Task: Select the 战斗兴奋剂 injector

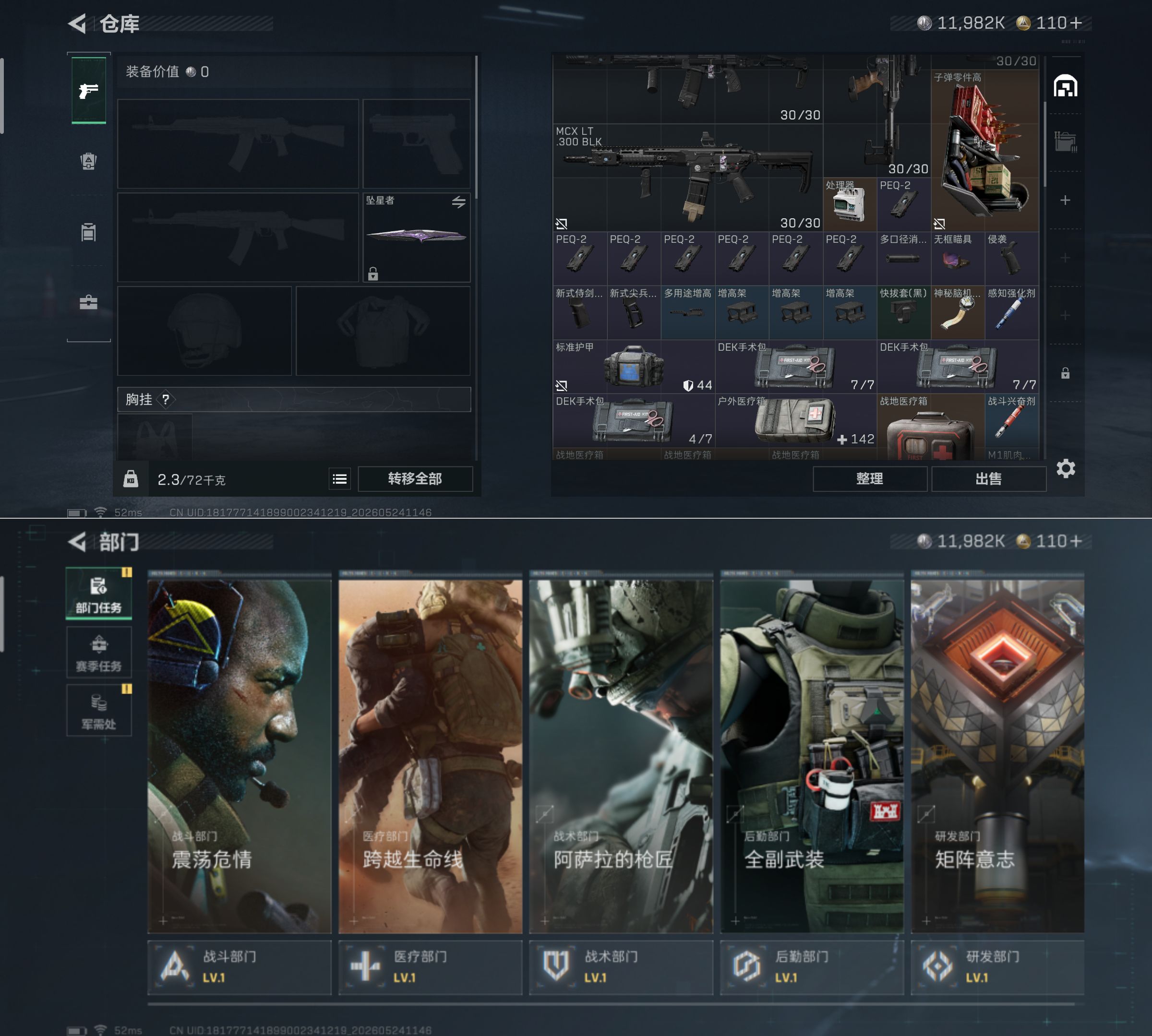Action: coord(1012,421)
